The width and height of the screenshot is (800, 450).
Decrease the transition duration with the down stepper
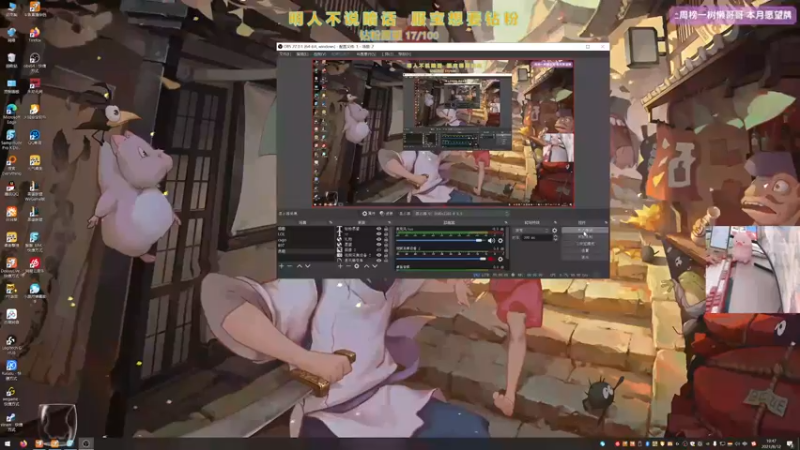pyautogui.click(x=556, y=240)
